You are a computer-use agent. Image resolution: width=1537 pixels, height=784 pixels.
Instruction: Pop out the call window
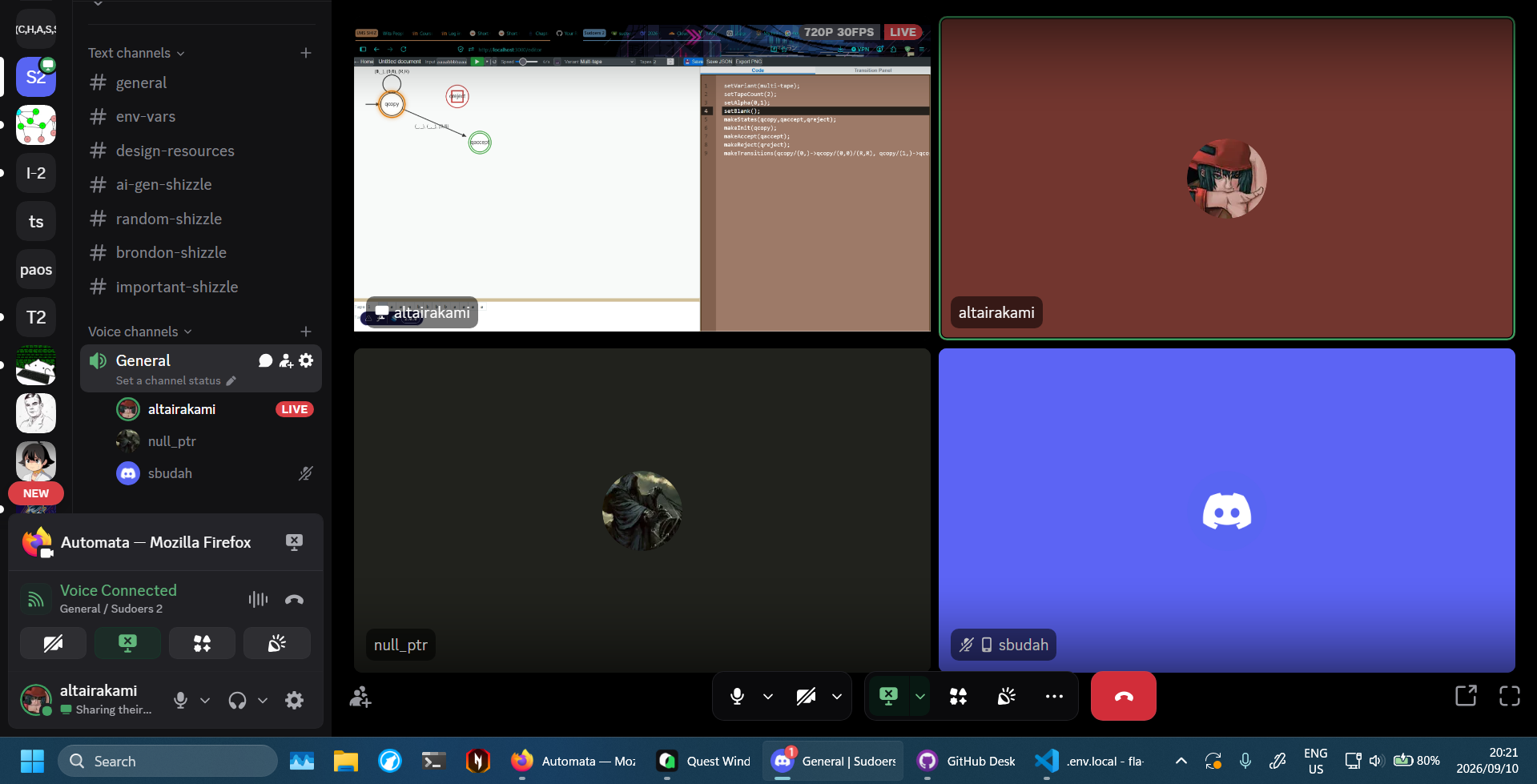pos(1466,696)
